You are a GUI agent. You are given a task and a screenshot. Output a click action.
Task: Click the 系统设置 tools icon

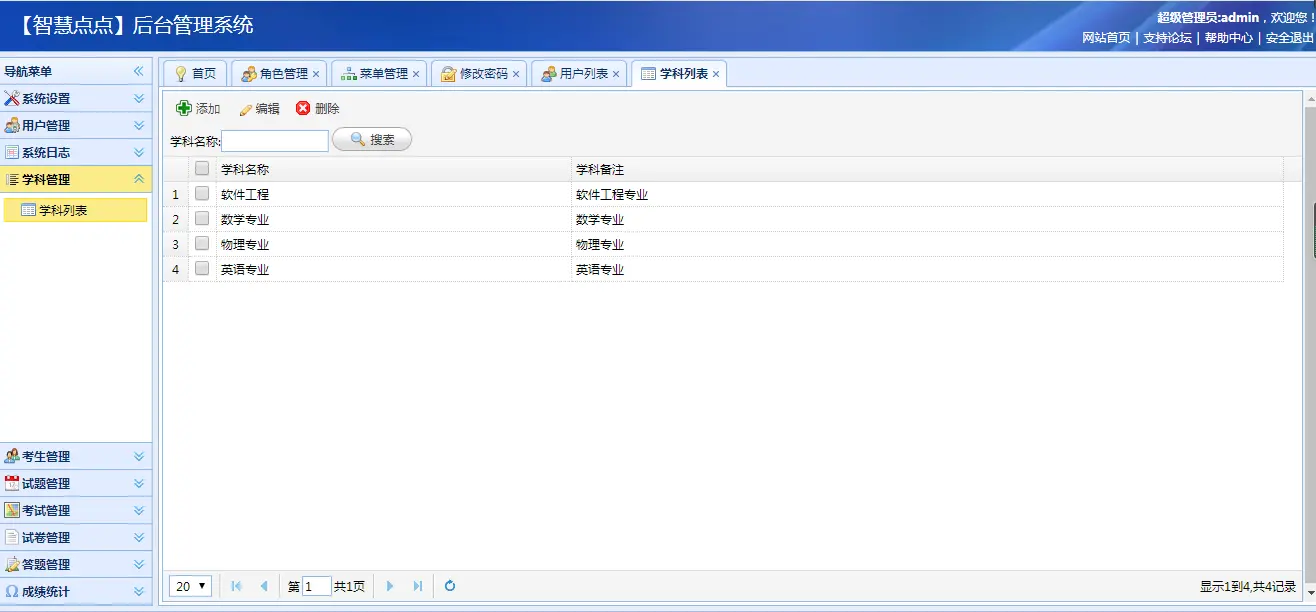[x=12, y=99]
